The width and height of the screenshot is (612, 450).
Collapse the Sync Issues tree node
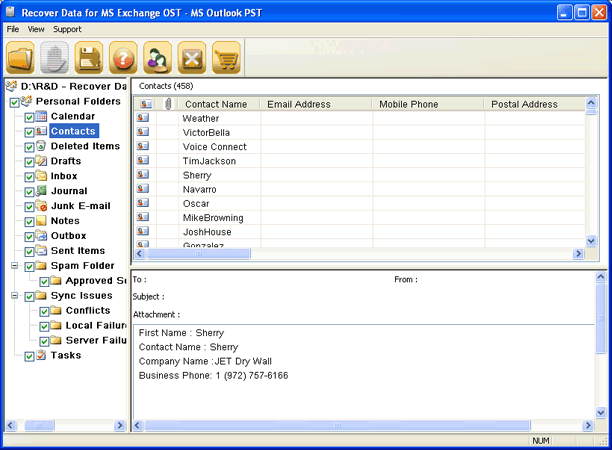tap(15, 296)
